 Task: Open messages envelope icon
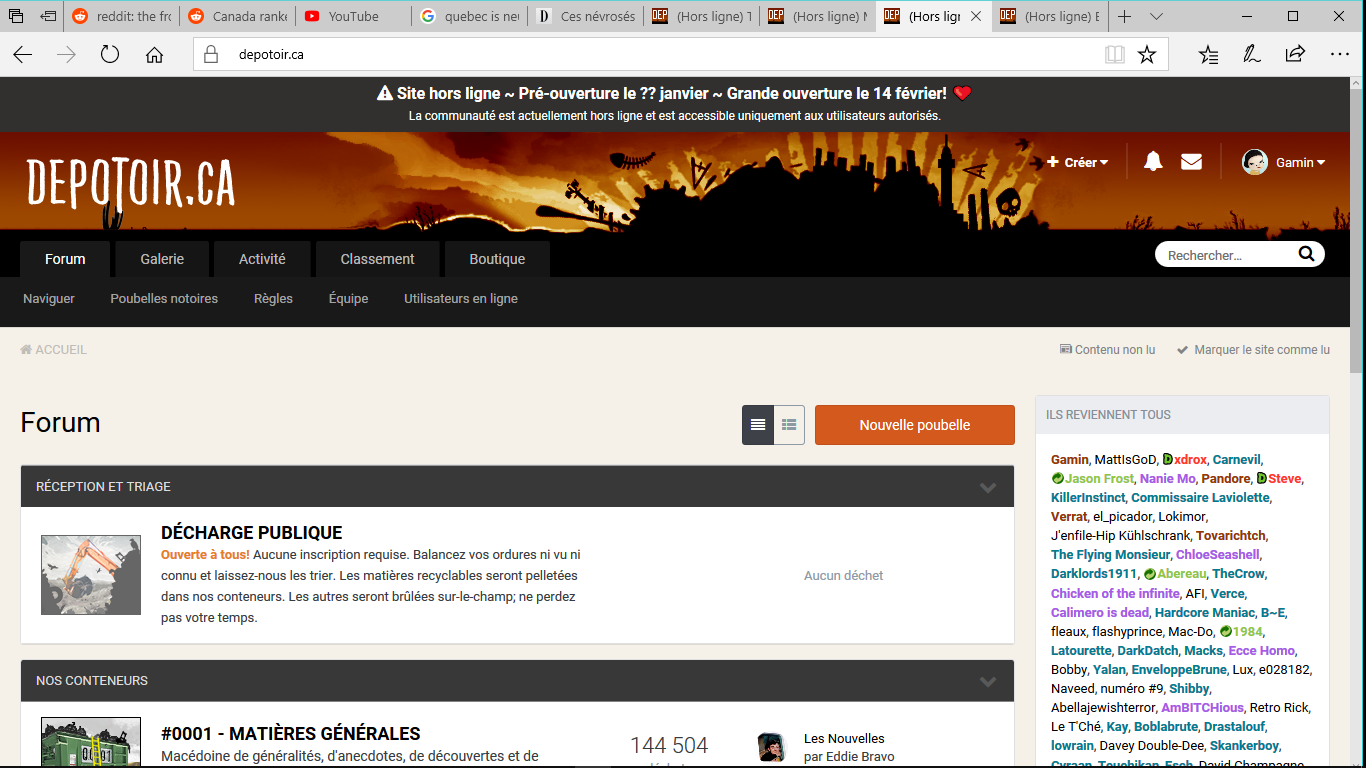click(x=1191, y=161)
